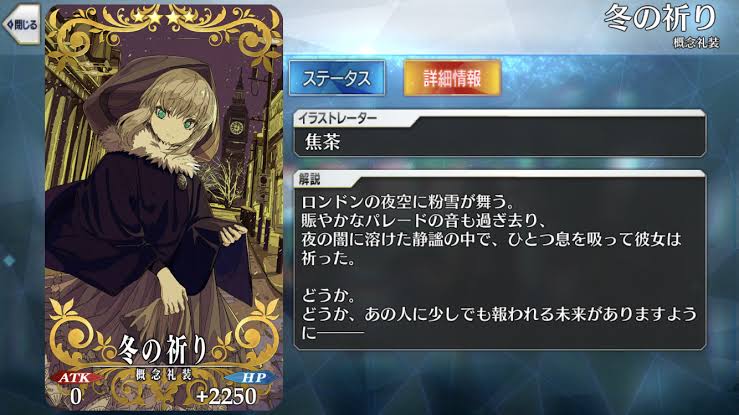The height and width of the screenshot is (415, 739).
Task: Tap the HP value +2250
Action: pyautogui.click(x=227, y=397)
